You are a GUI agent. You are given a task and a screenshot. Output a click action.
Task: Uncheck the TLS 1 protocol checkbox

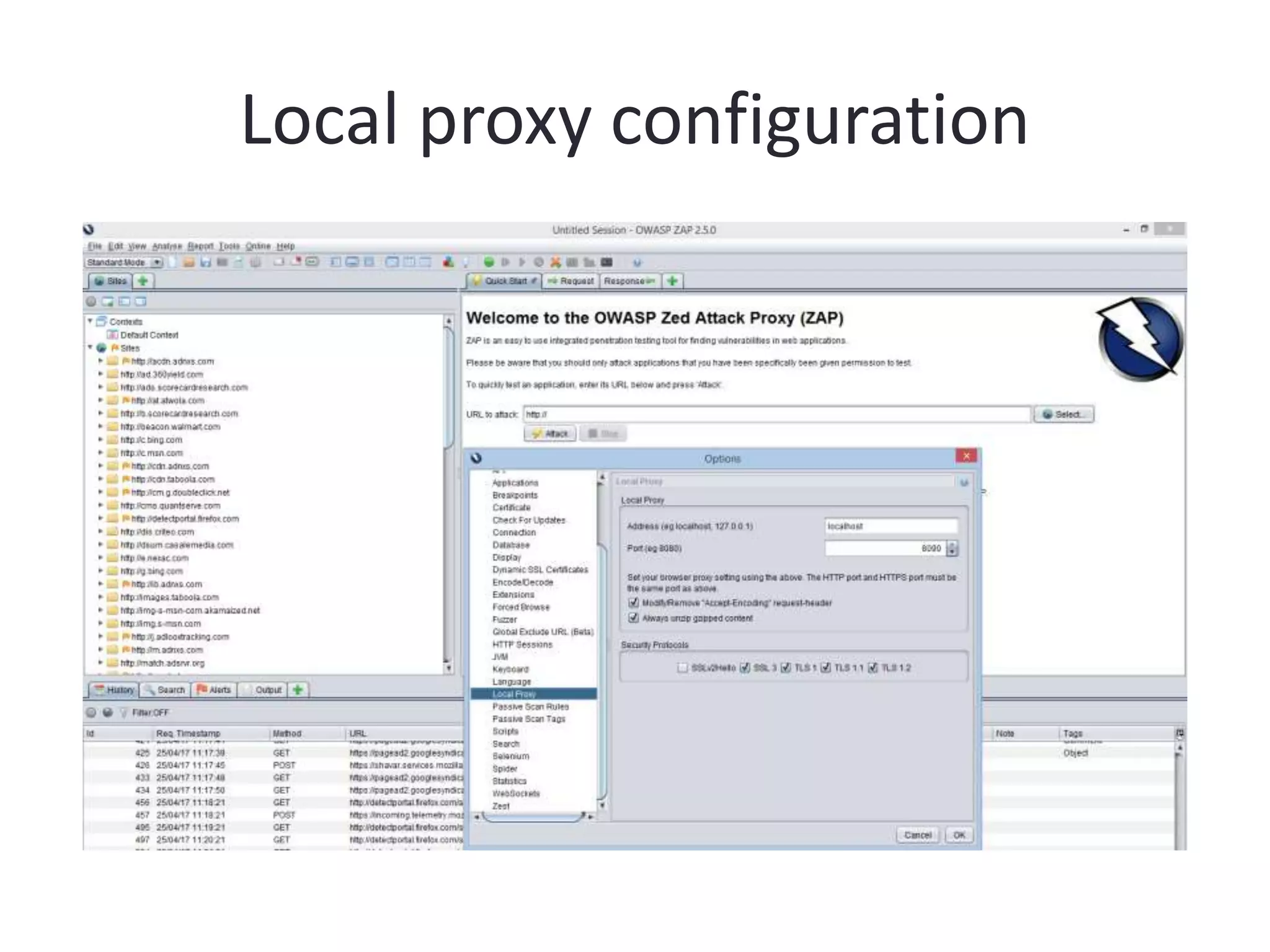click(786, 668)
